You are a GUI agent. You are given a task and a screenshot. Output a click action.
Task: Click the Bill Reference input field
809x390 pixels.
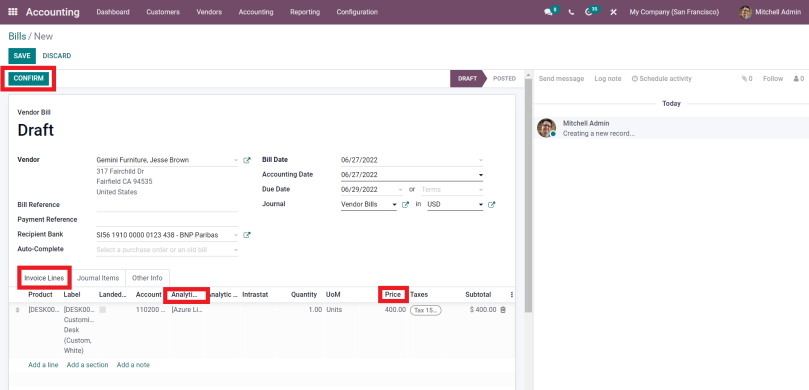tap(167, 205)
